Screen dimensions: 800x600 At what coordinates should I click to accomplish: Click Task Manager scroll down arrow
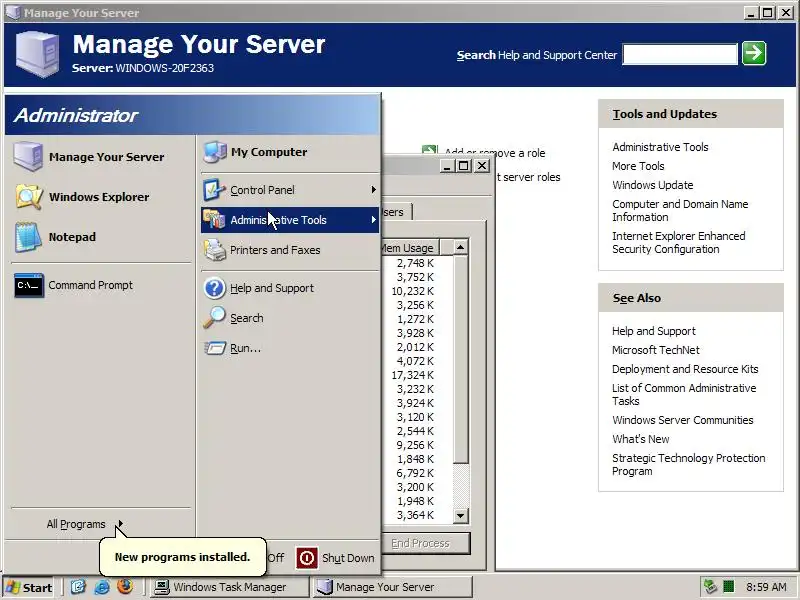point(460,515)
